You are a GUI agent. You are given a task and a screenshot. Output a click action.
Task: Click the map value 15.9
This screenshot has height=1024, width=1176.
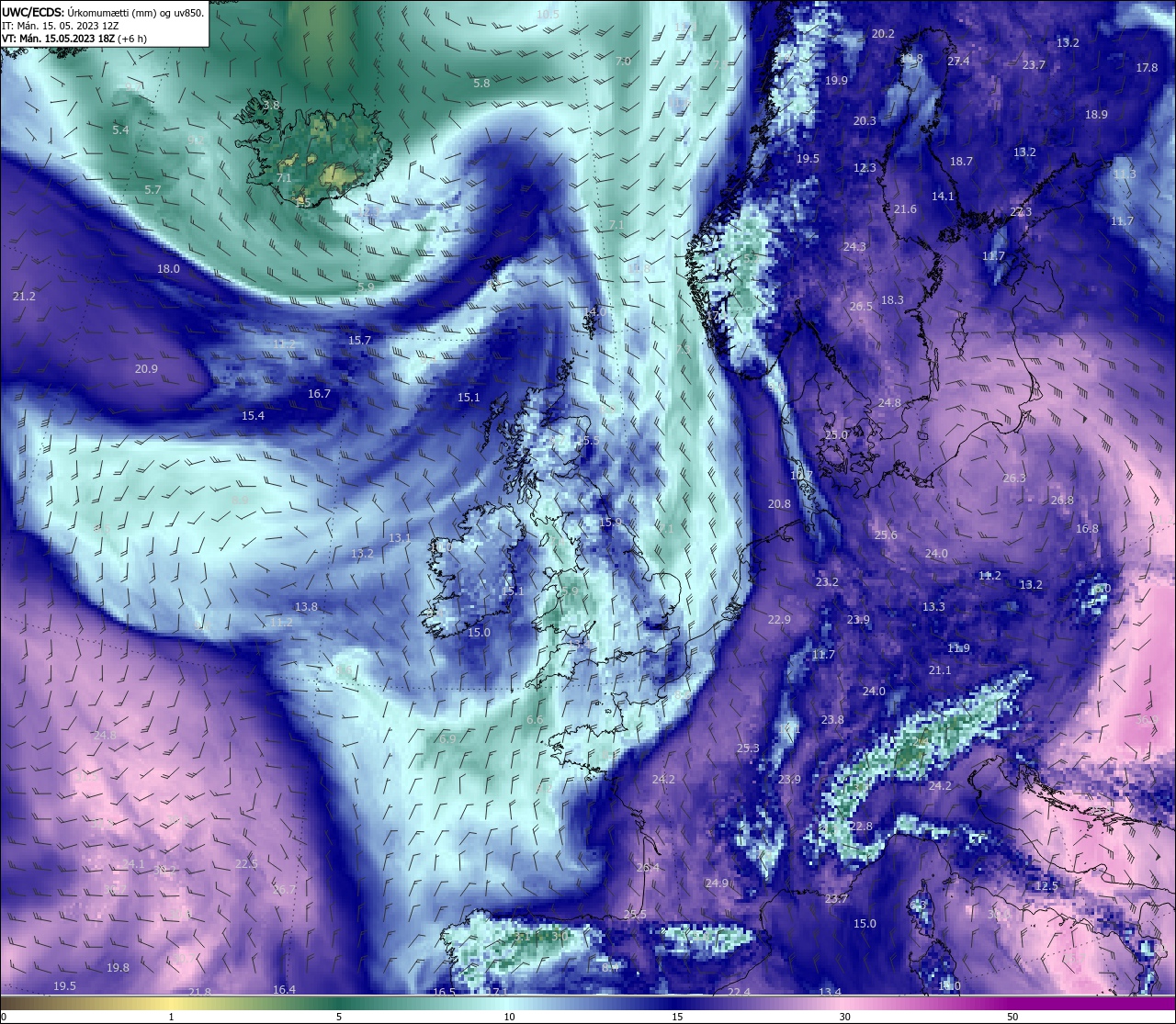coord(610,522)
